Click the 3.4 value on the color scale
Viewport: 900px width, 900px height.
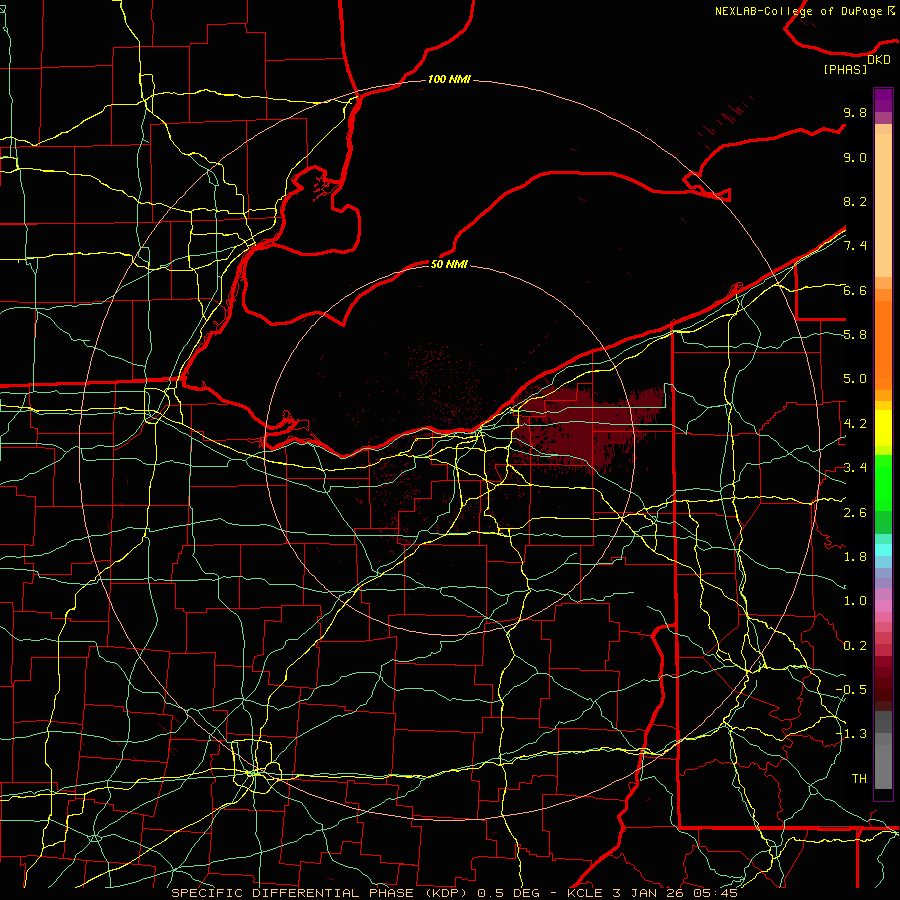[855, 468]
